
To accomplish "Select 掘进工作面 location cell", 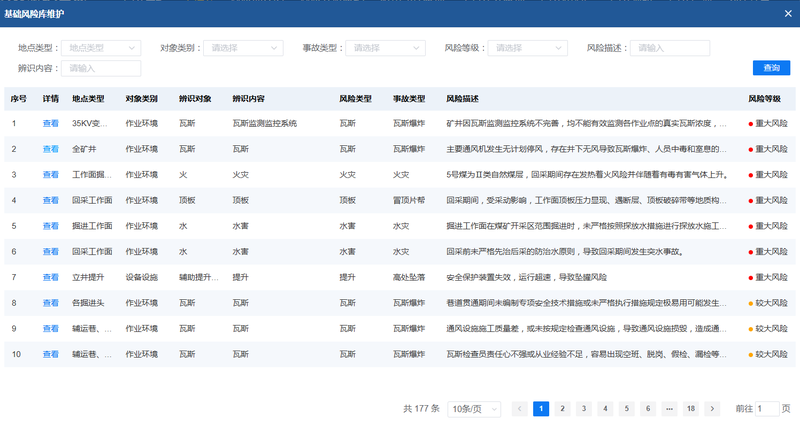I will [92, 226].
